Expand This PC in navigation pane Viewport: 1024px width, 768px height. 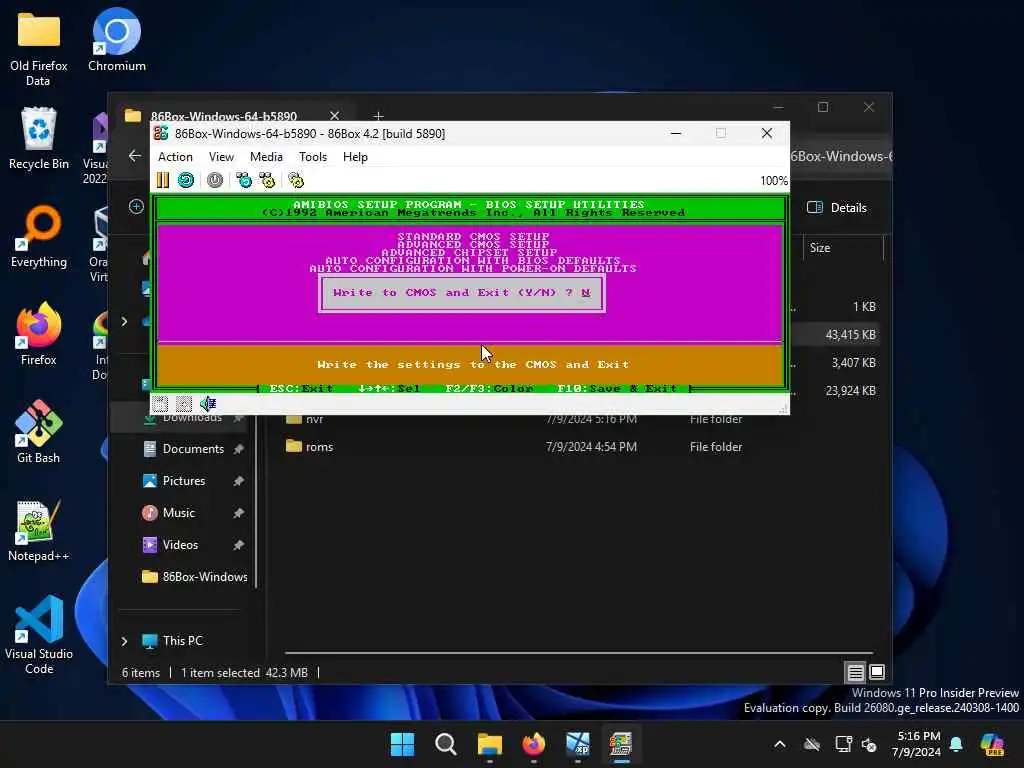tap(124, 641)
